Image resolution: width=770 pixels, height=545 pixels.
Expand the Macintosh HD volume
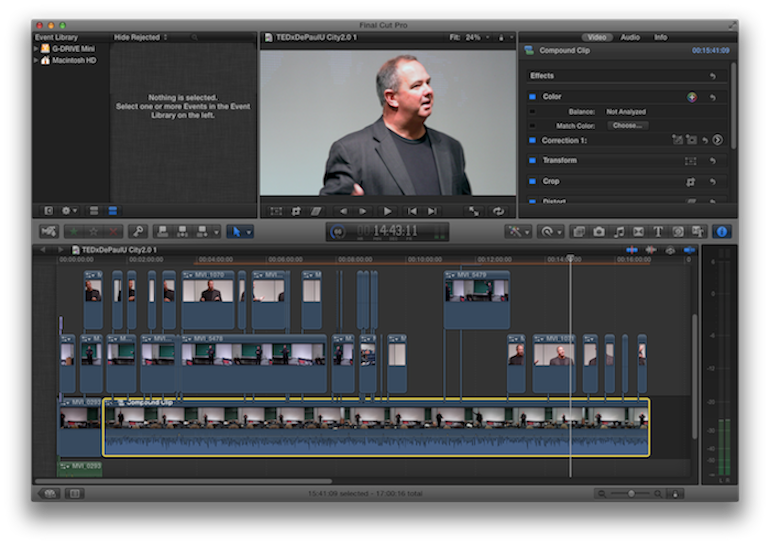36,60
